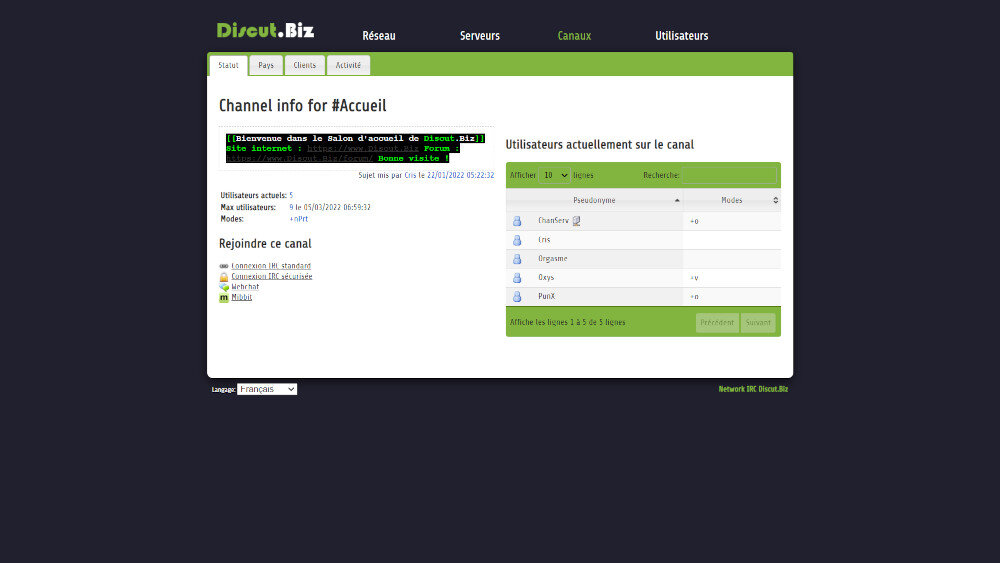Open the Serveurs menu in top navigation

point(480,36)
